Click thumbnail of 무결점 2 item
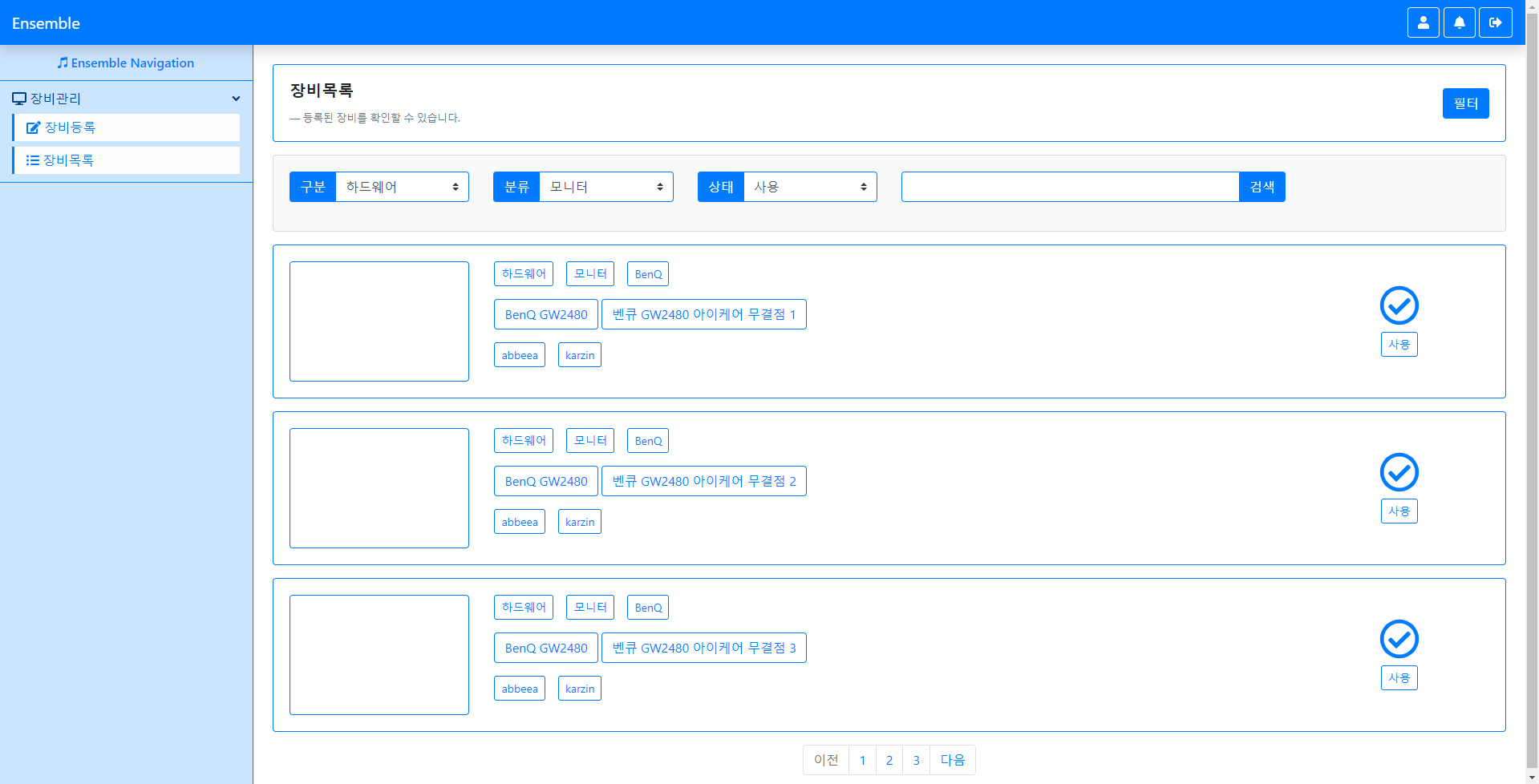The width and height of the screenshot is (1539, 784). pyautogui.click(x=379, y=488)
